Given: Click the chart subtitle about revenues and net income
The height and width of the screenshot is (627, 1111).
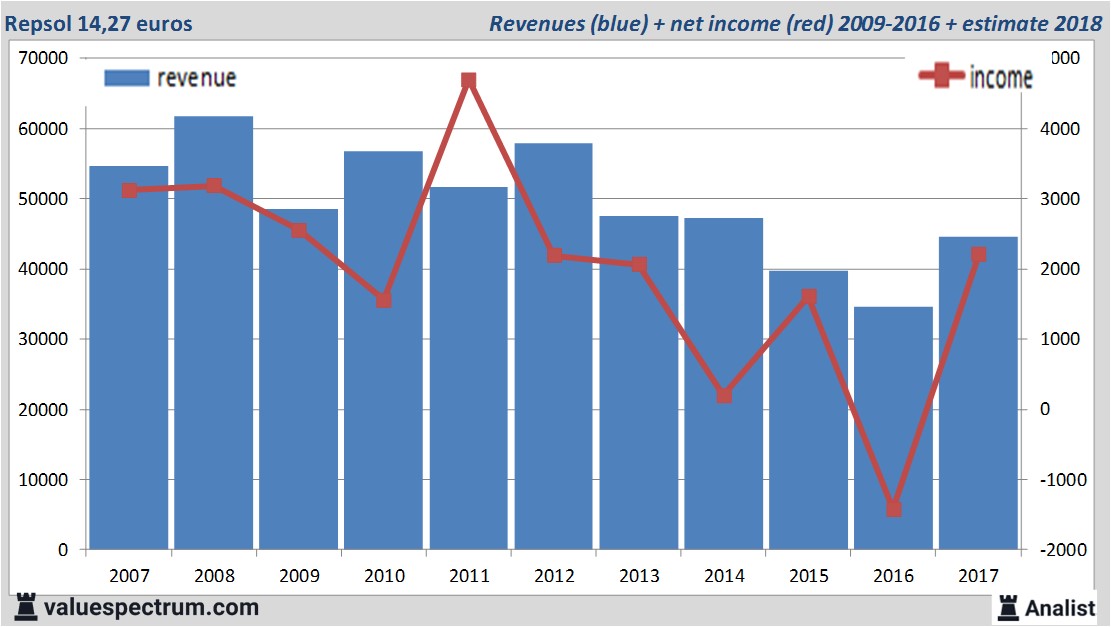Looking at the screenshot, I should click(x=795, y=23).
